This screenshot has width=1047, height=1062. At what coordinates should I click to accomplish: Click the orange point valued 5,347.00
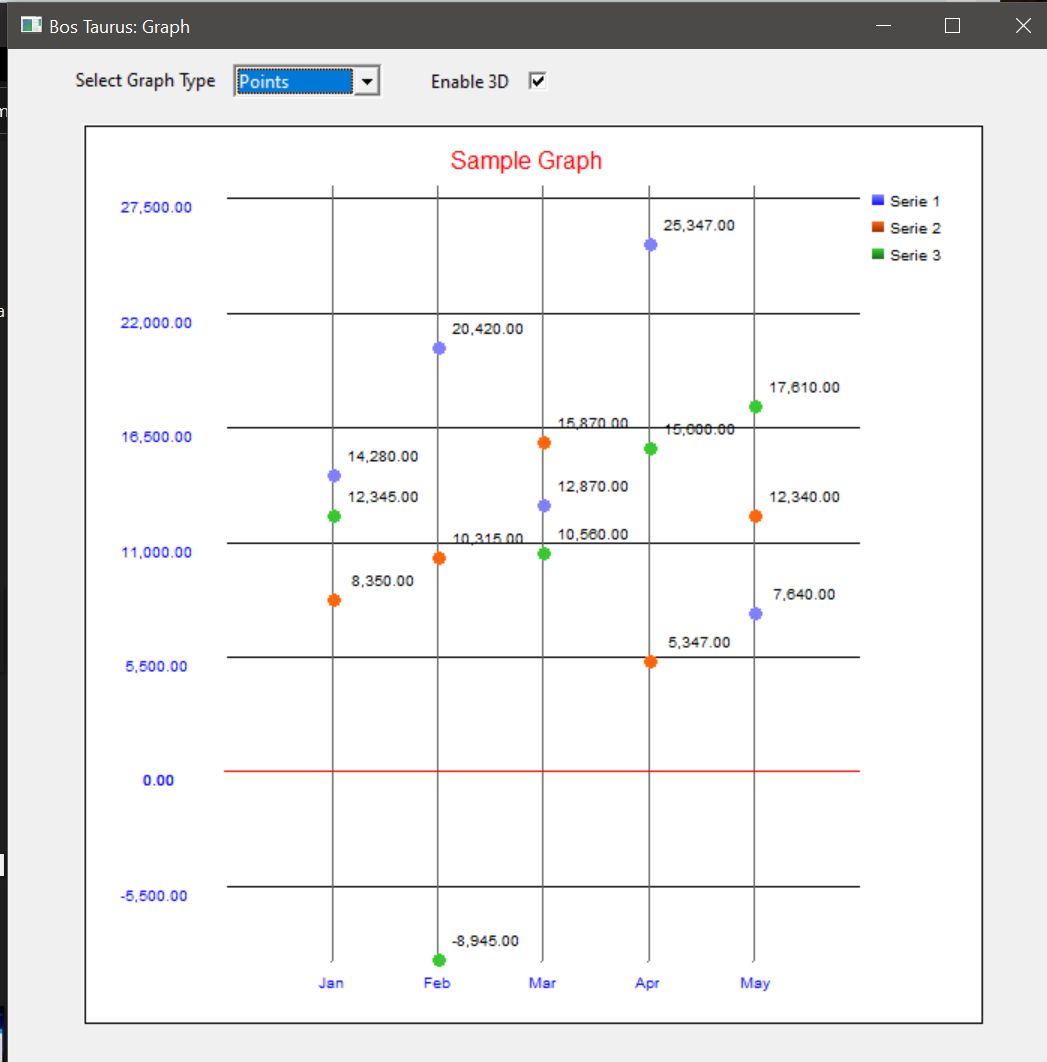point(651,661)
